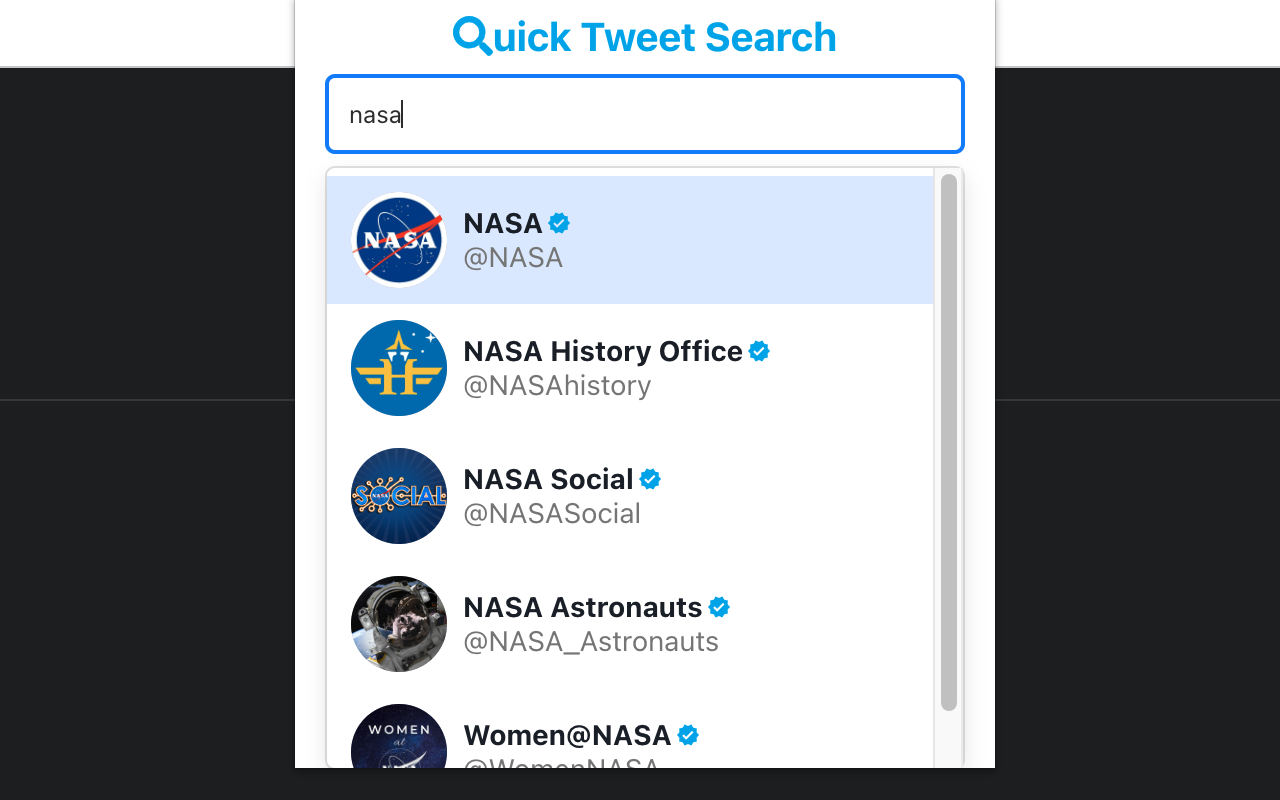Click the Quick Tweet Search heading

pyautogui.click(x=644, y=36)
